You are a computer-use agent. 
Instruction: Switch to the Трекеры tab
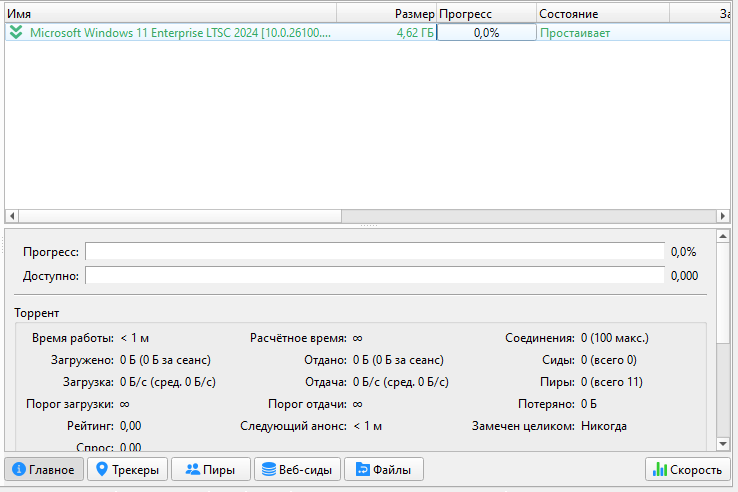coord(128,469)
